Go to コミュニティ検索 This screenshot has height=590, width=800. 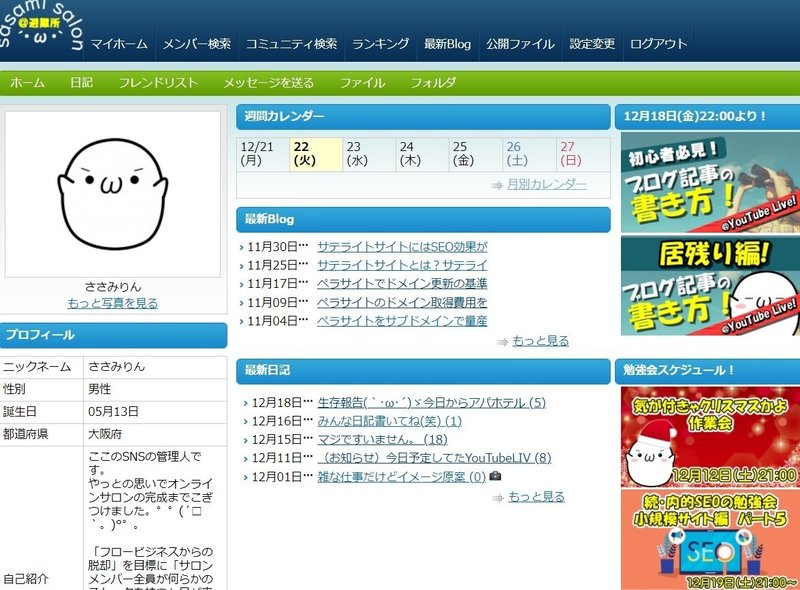point(291,44)
